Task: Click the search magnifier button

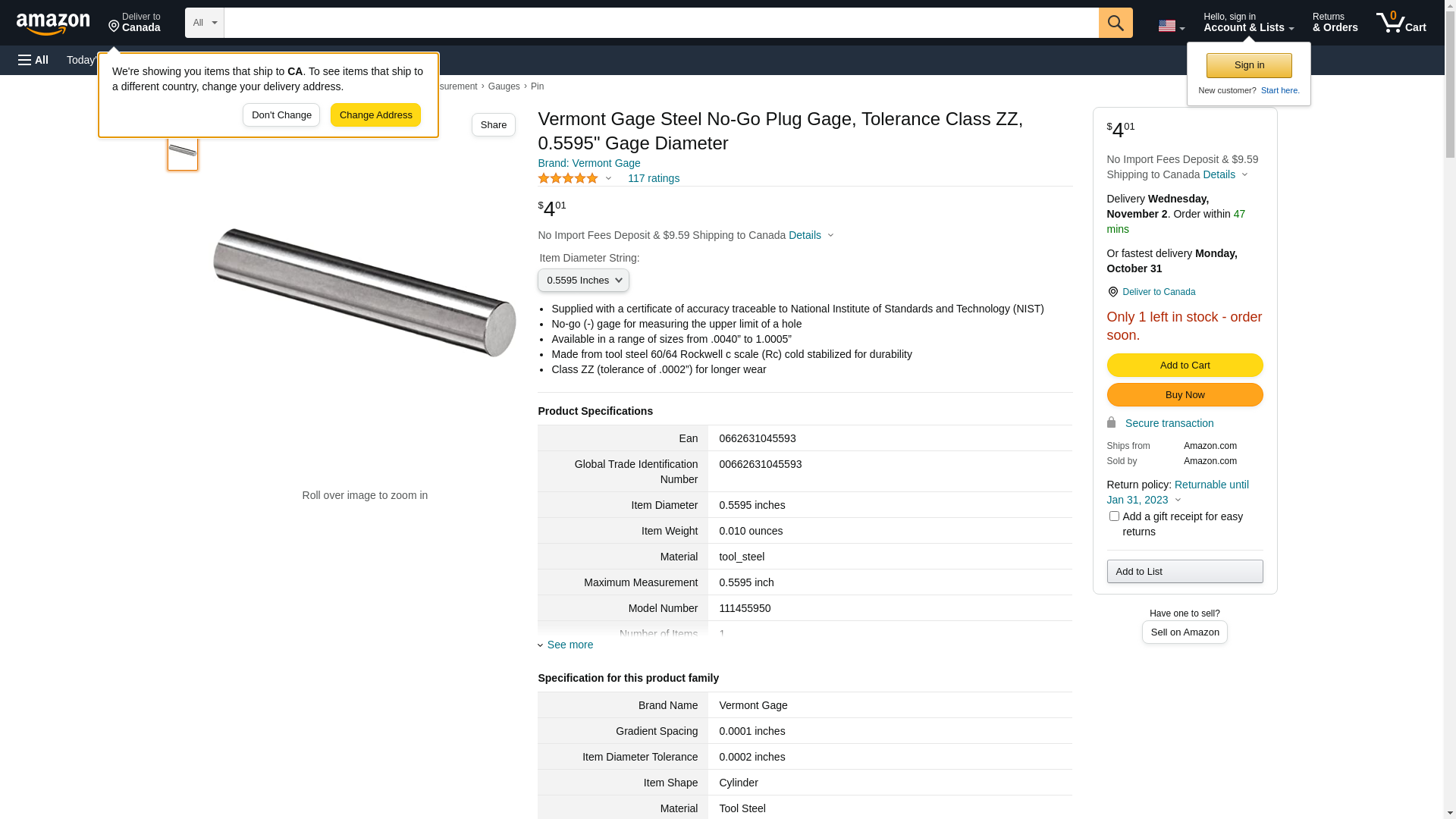Action: 1116,23
